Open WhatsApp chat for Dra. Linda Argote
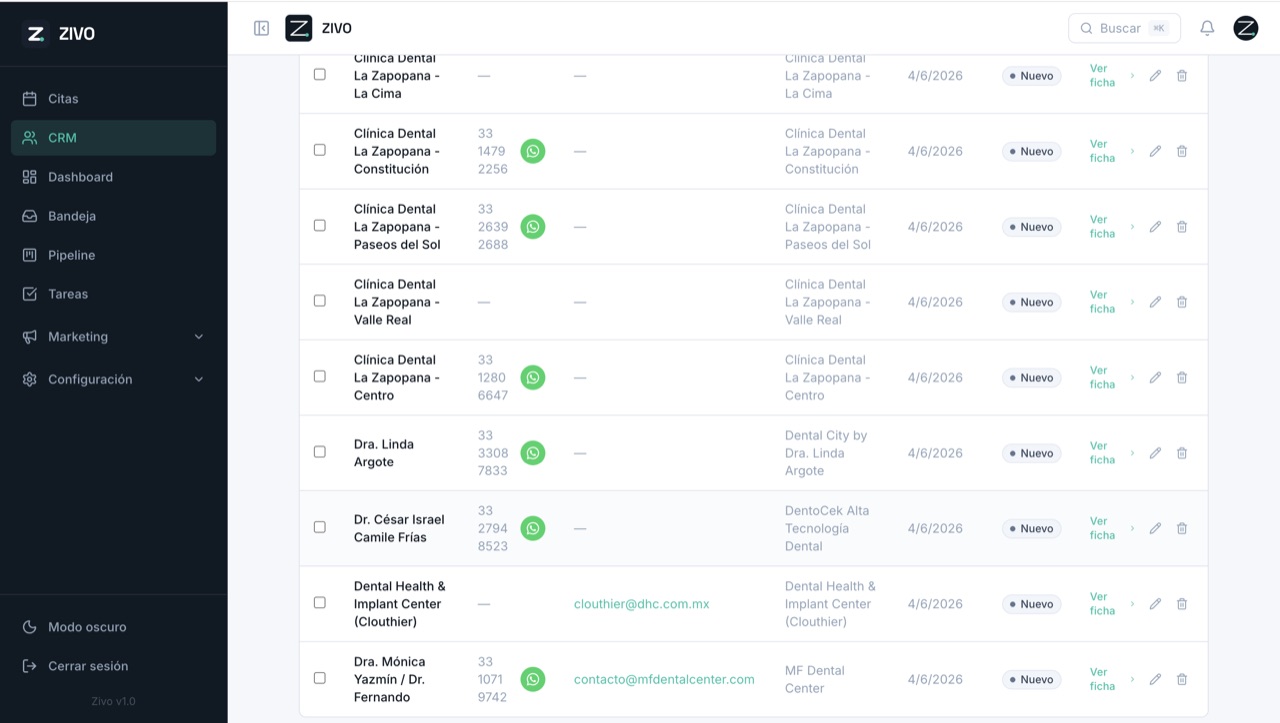The width and height of the screenshot is (1280, 723). tap(533, 453)
